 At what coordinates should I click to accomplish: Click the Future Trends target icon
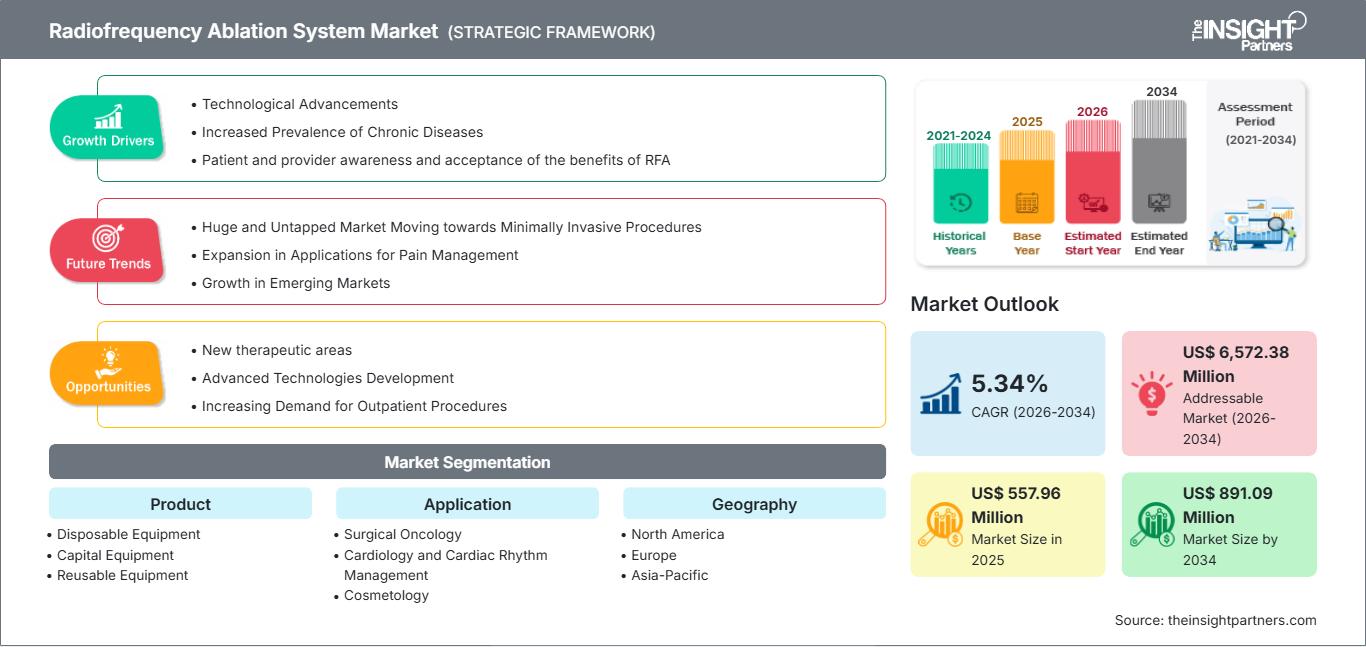(107, 238)
